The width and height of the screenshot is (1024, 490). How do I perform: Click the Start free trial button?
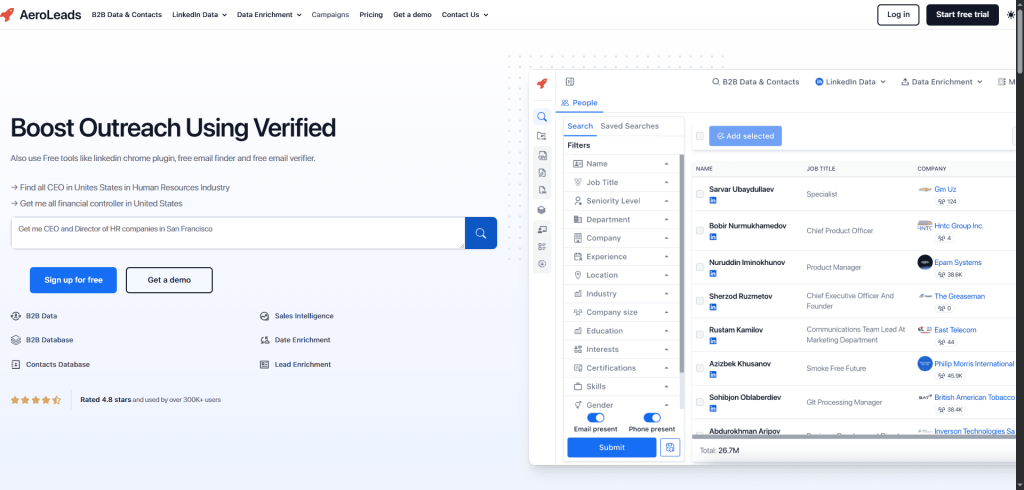point(962,14)
